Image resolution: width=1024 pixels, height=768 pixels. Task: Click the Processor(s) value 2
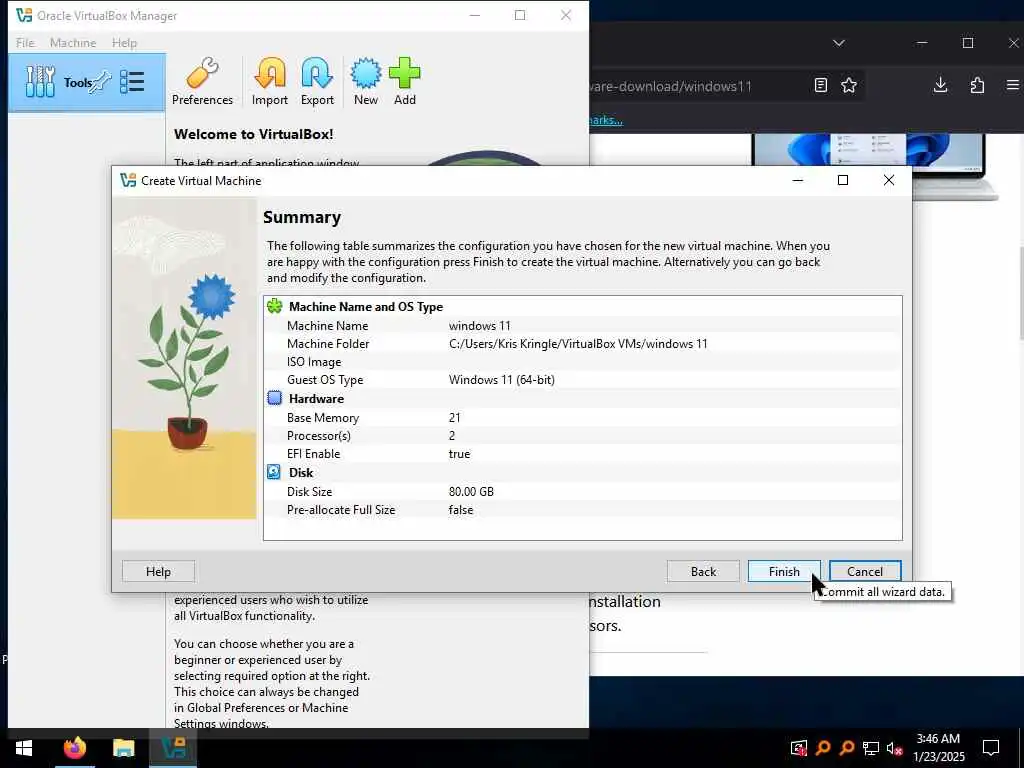(452, 436)
